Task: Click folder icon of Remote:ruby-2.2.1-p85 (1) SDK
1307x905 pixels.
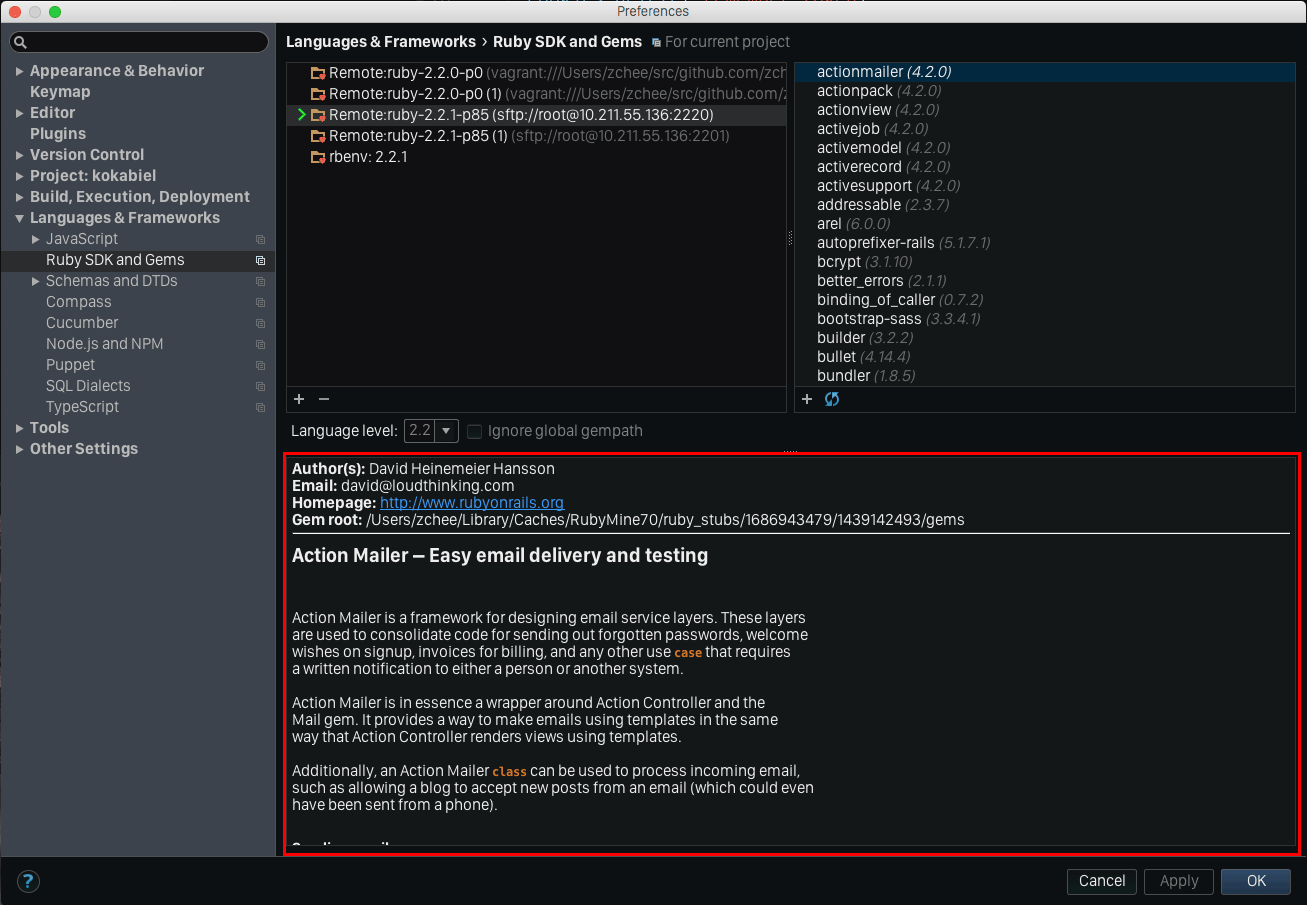Action: (x=318, y=136)
